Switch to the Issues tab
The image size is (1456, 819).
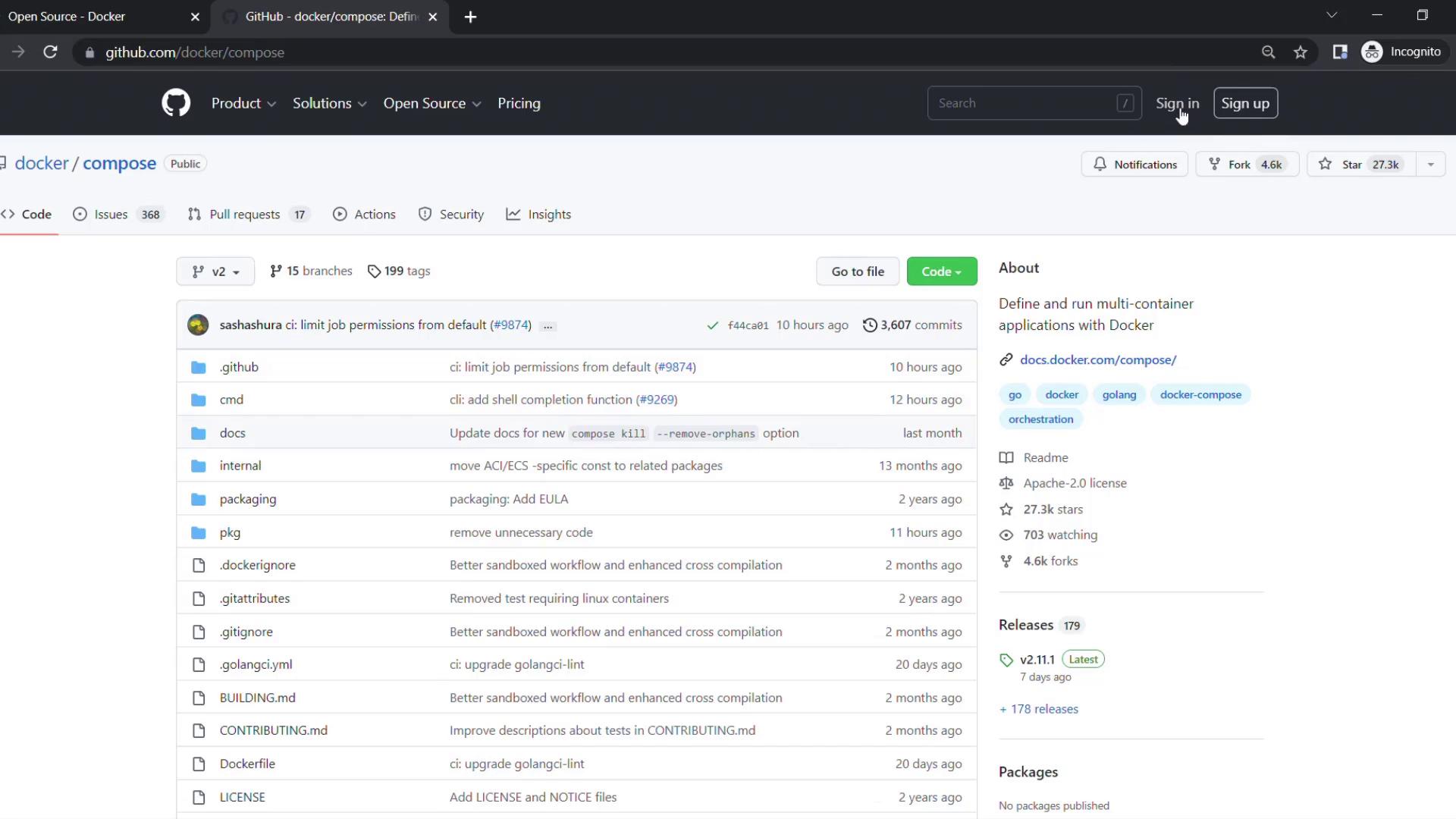coord(111,215)
